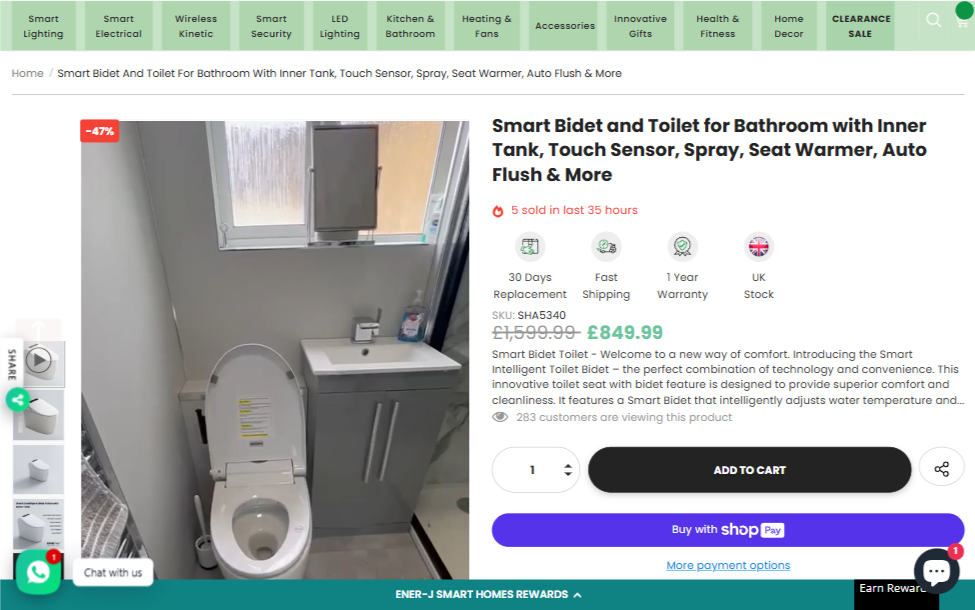Go to the Clearance Sale menu item
975x610 pixels.
point(860,26)
